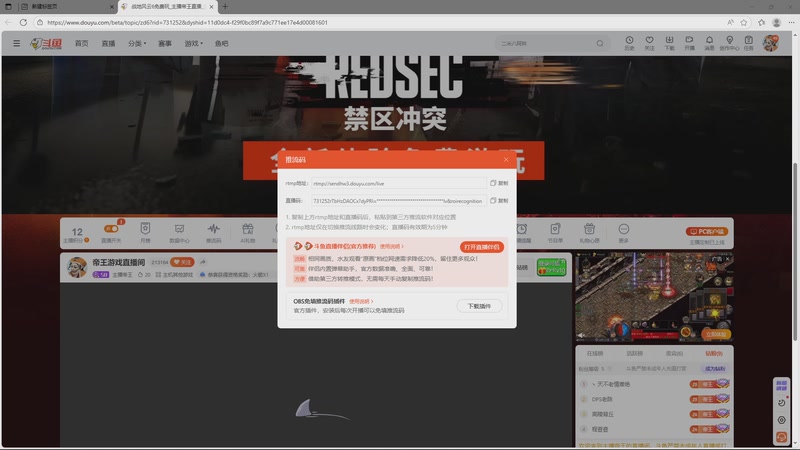Open 历史 history icon
The width and height of the screenshot is (800, 450).
629,43
